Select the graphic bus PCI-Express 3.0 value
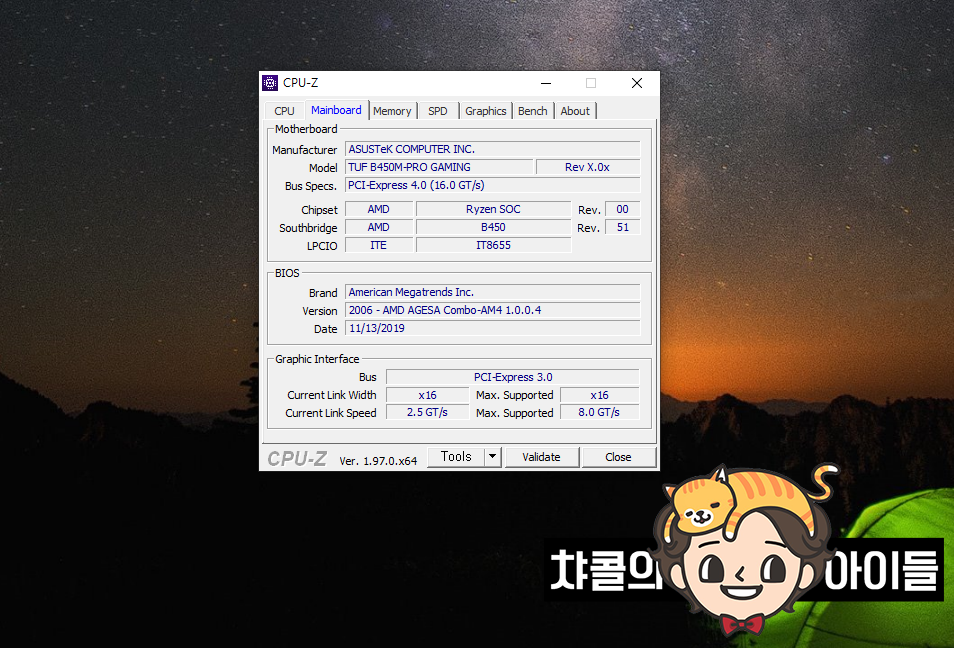954x648 pixels. (513, 377)
